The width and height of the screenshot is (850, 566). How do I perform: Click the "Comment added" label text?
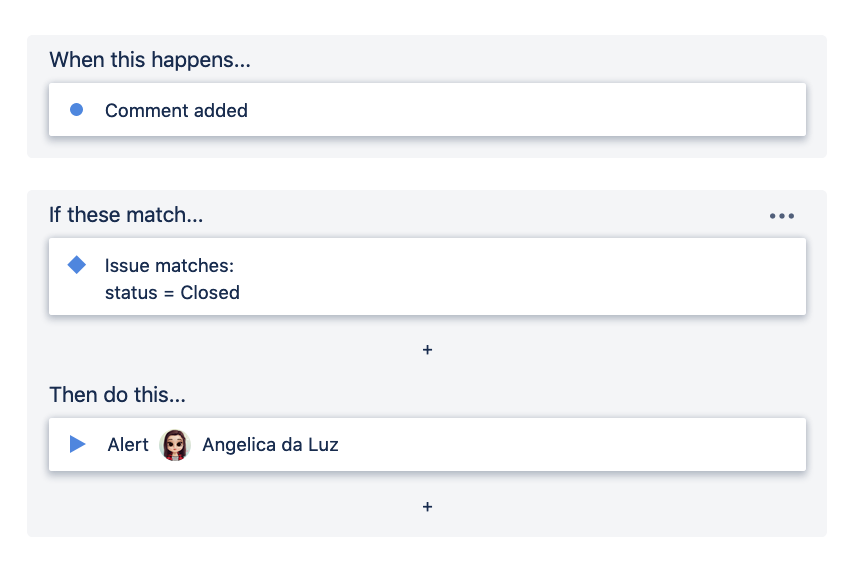[176, 111]
